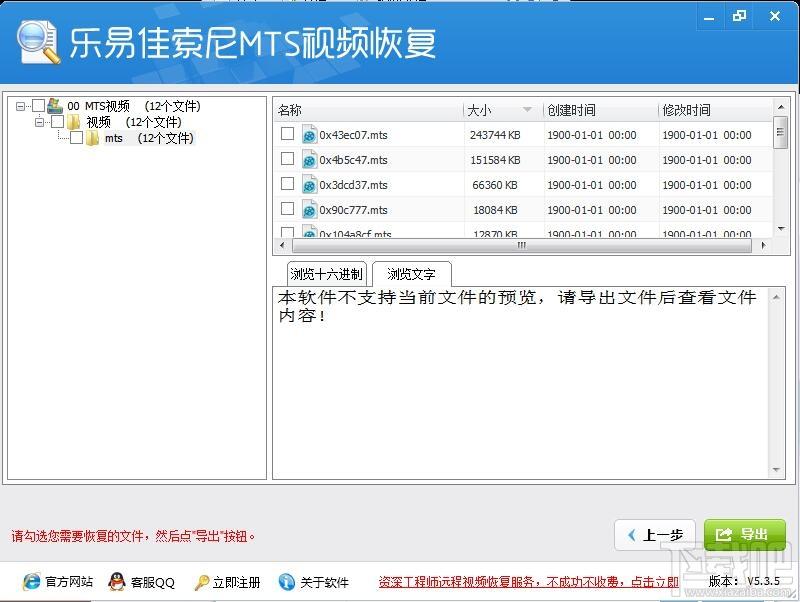The width and height of the screenshot is (800, 602).
Task: Click the file name 0x4b5c47.mts
Action: tap(353, 160)
